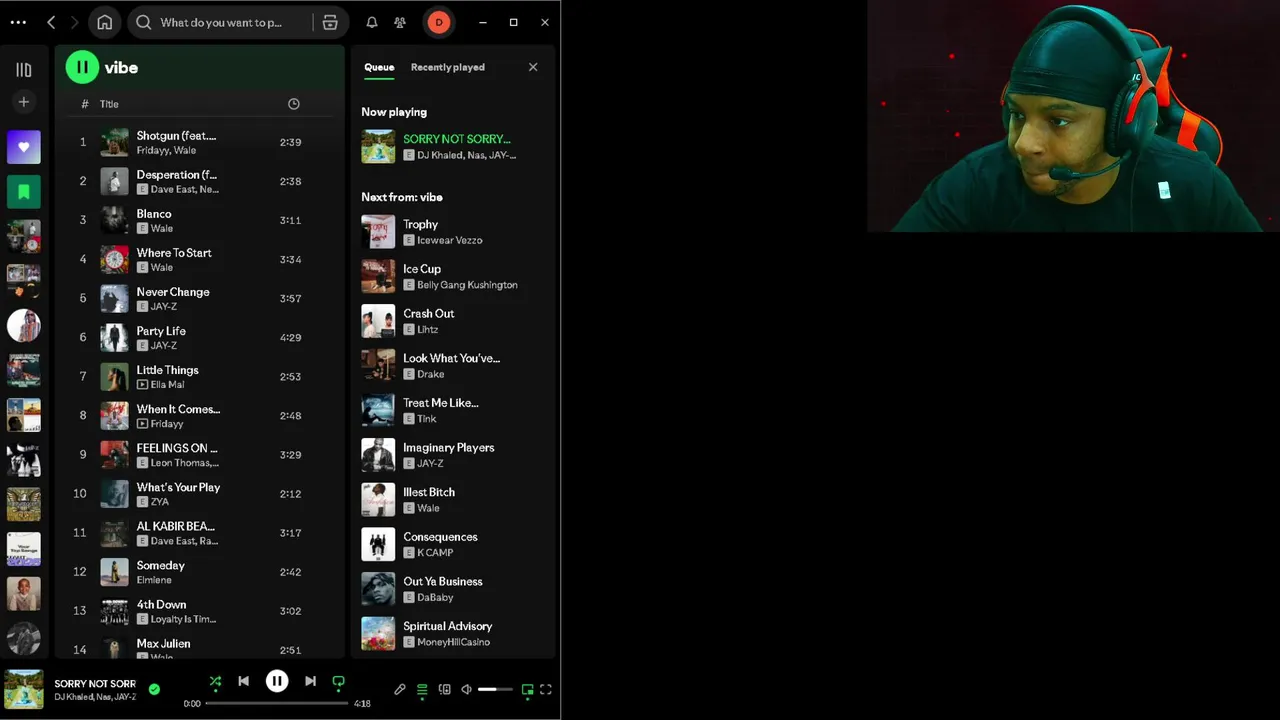Screen dimensions: 1280x720
Task: Toggle shuffle
Action: [215, 682]
